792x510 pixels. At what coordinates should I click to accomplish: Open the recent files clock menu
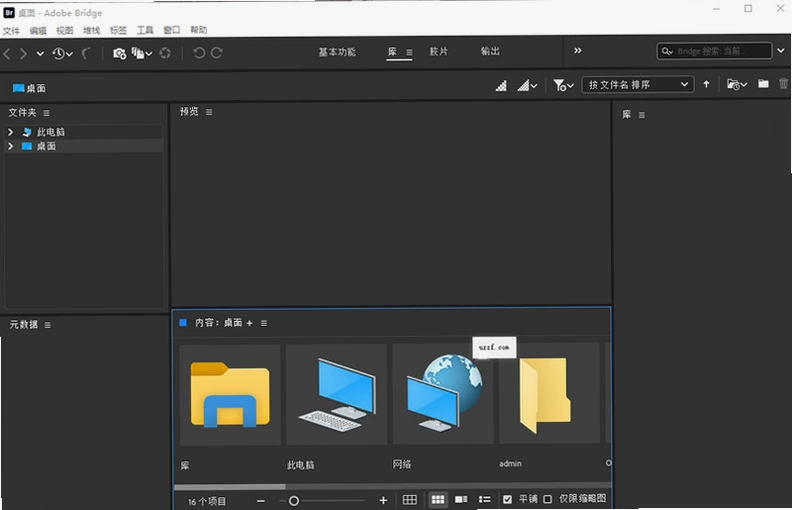[x=62, y=53]
